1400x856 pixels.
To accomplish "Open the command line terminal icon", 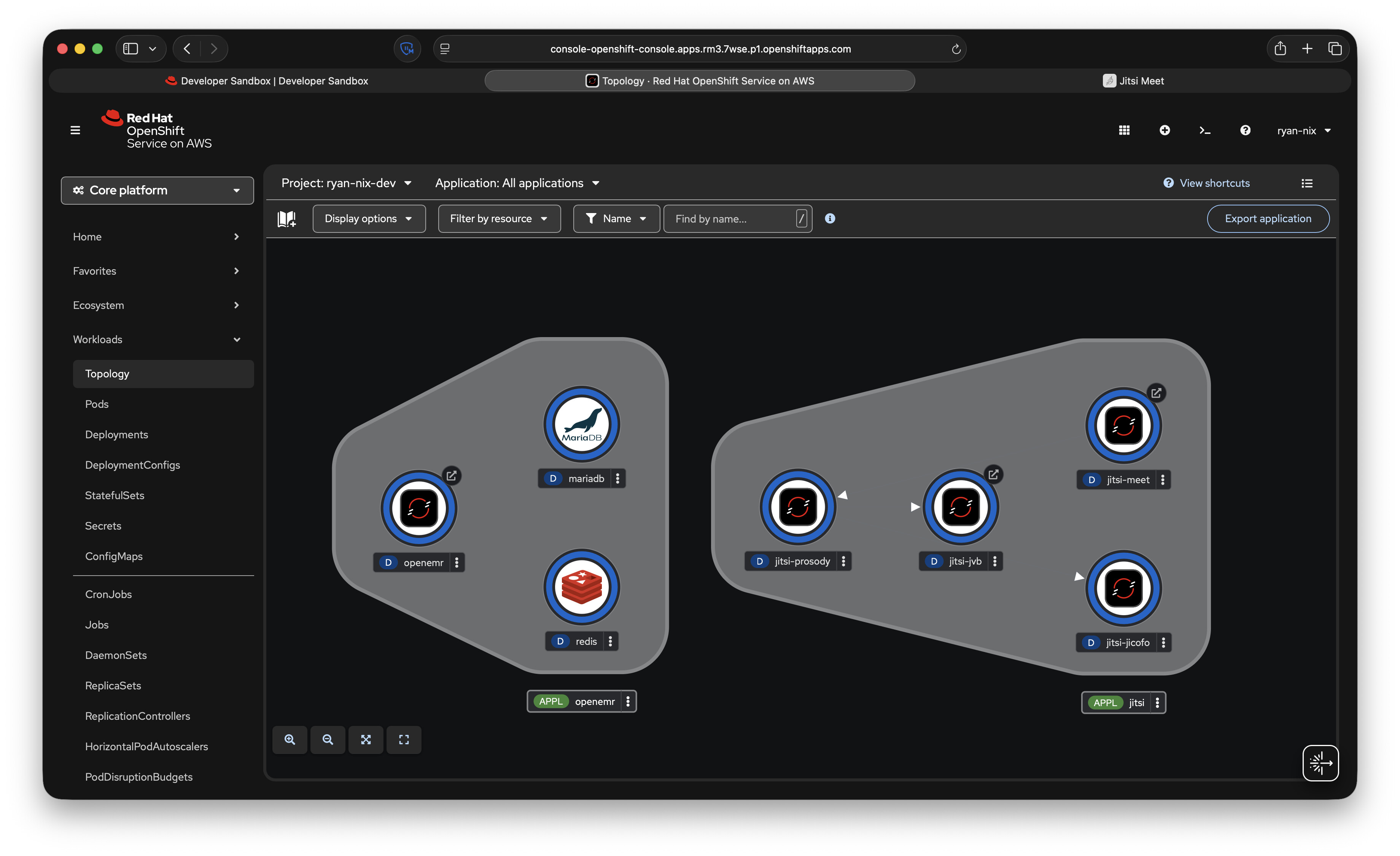I will (1204, 130).
